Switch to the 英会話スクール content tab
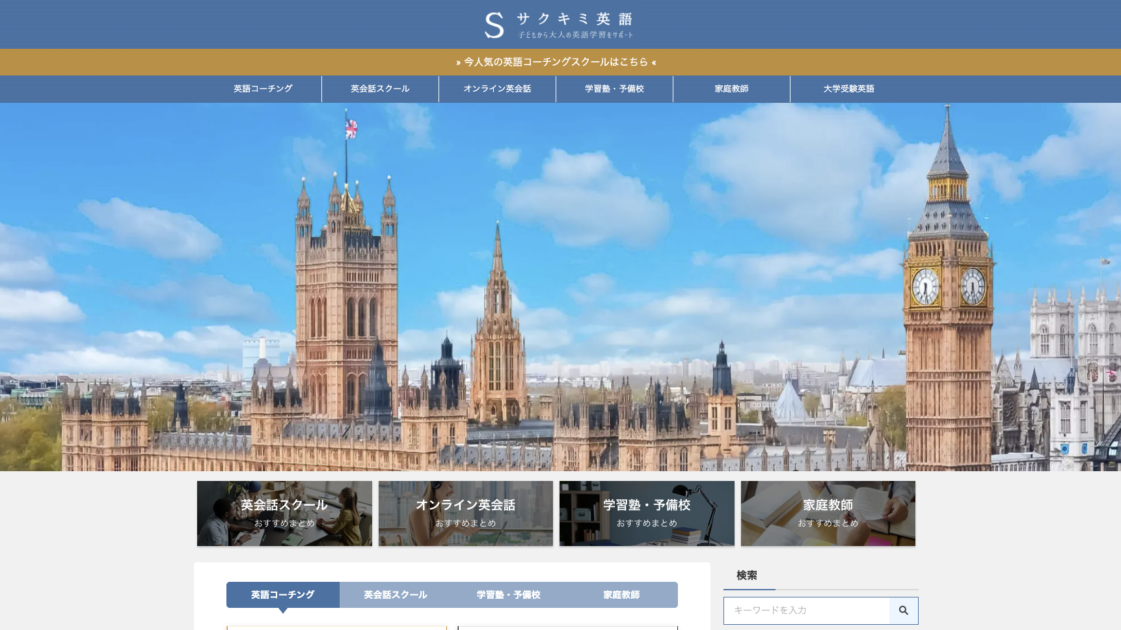1121x630 pixels. coord(395,595)
